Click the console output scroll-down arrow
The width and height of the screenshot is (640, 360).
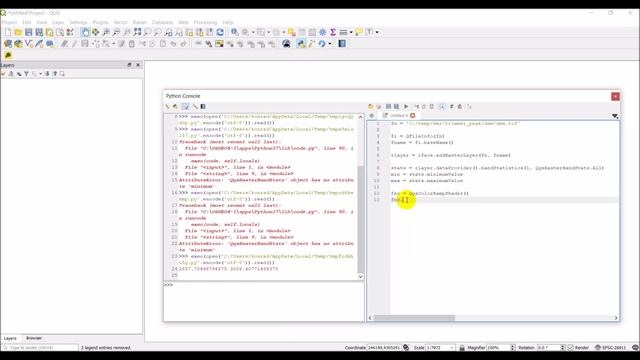click(360, 277)
